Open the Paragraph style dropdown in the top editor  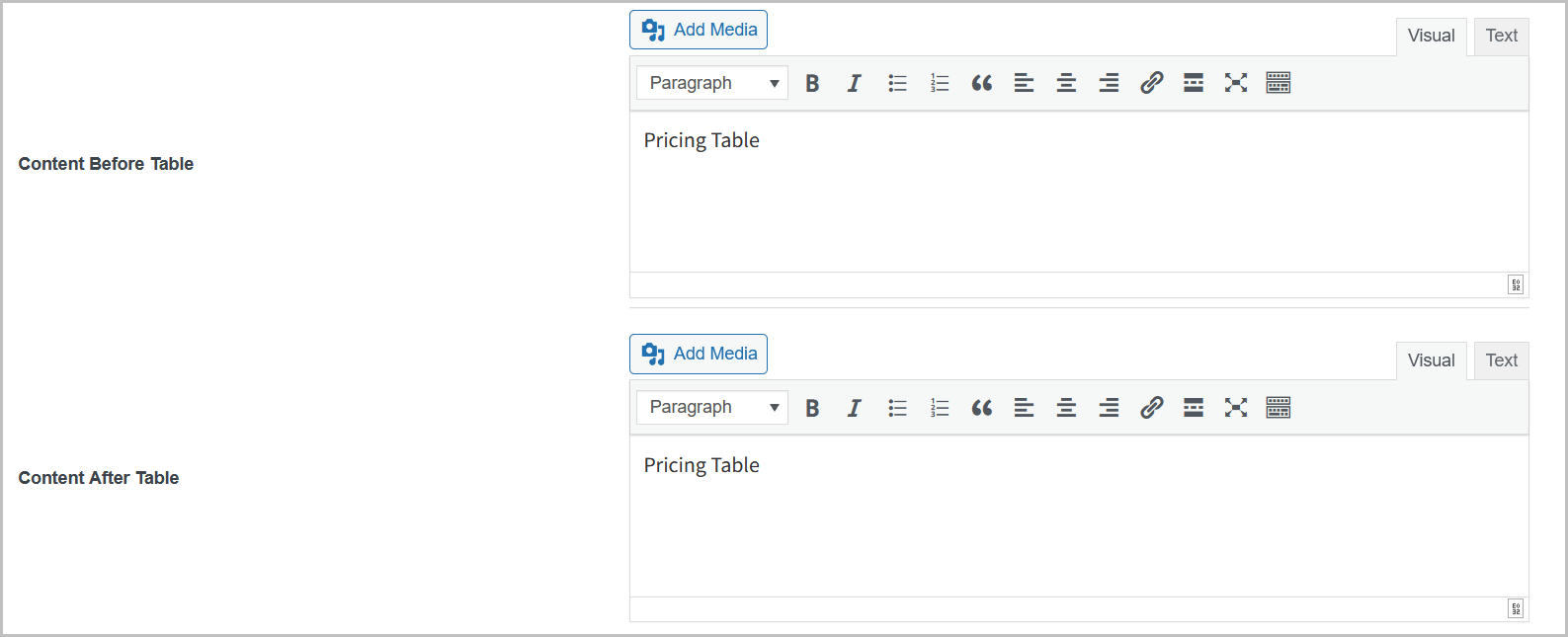click(x=710, y=83)
